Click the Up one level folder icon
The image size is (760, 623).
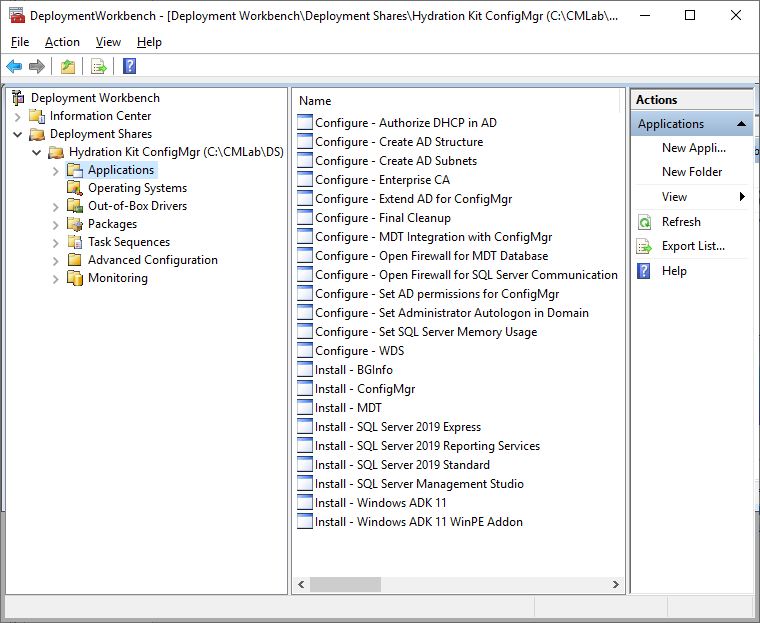68,66
